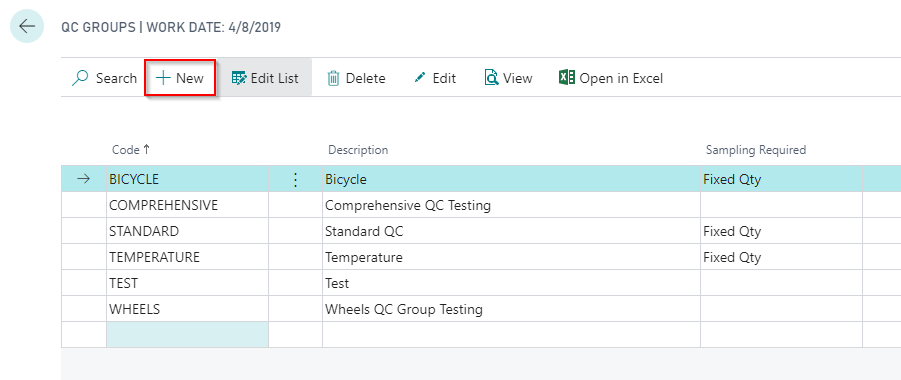Select the TEMPERATURE code cell

[187, 257]
